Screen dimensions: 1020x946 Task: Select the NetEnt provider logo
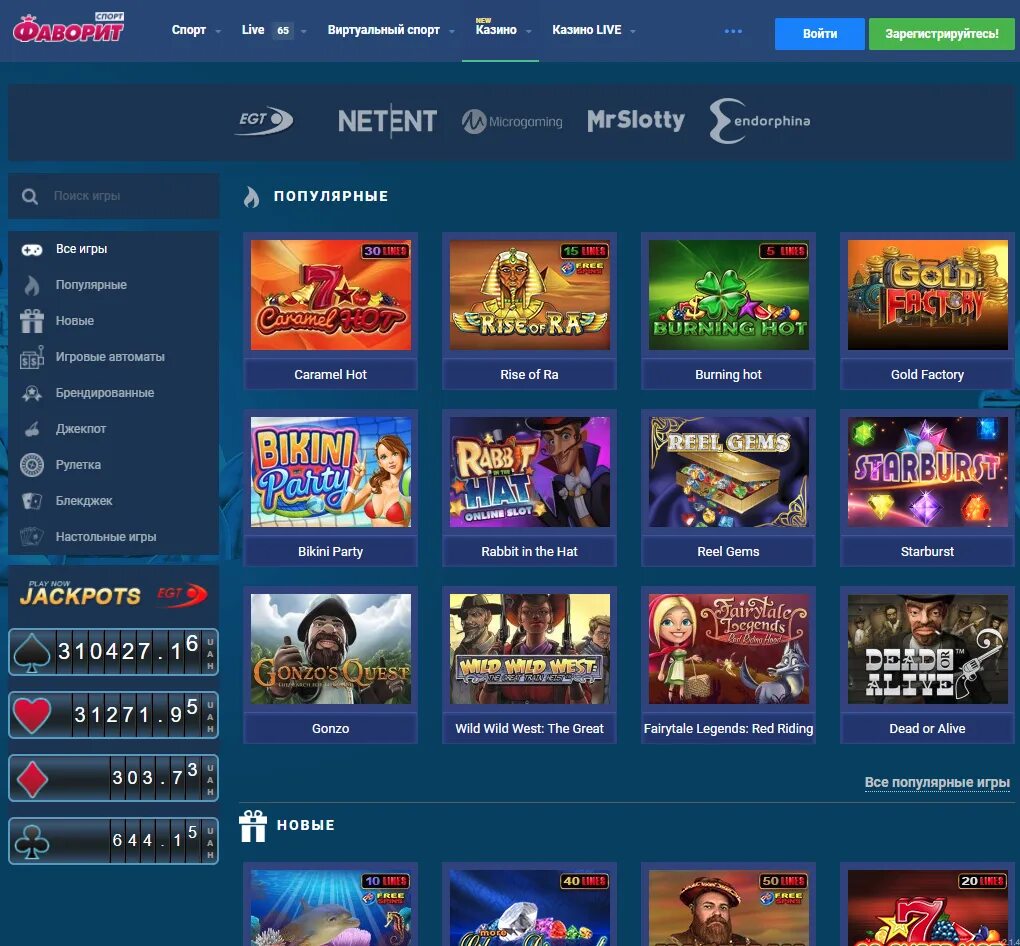pos(387,121)
